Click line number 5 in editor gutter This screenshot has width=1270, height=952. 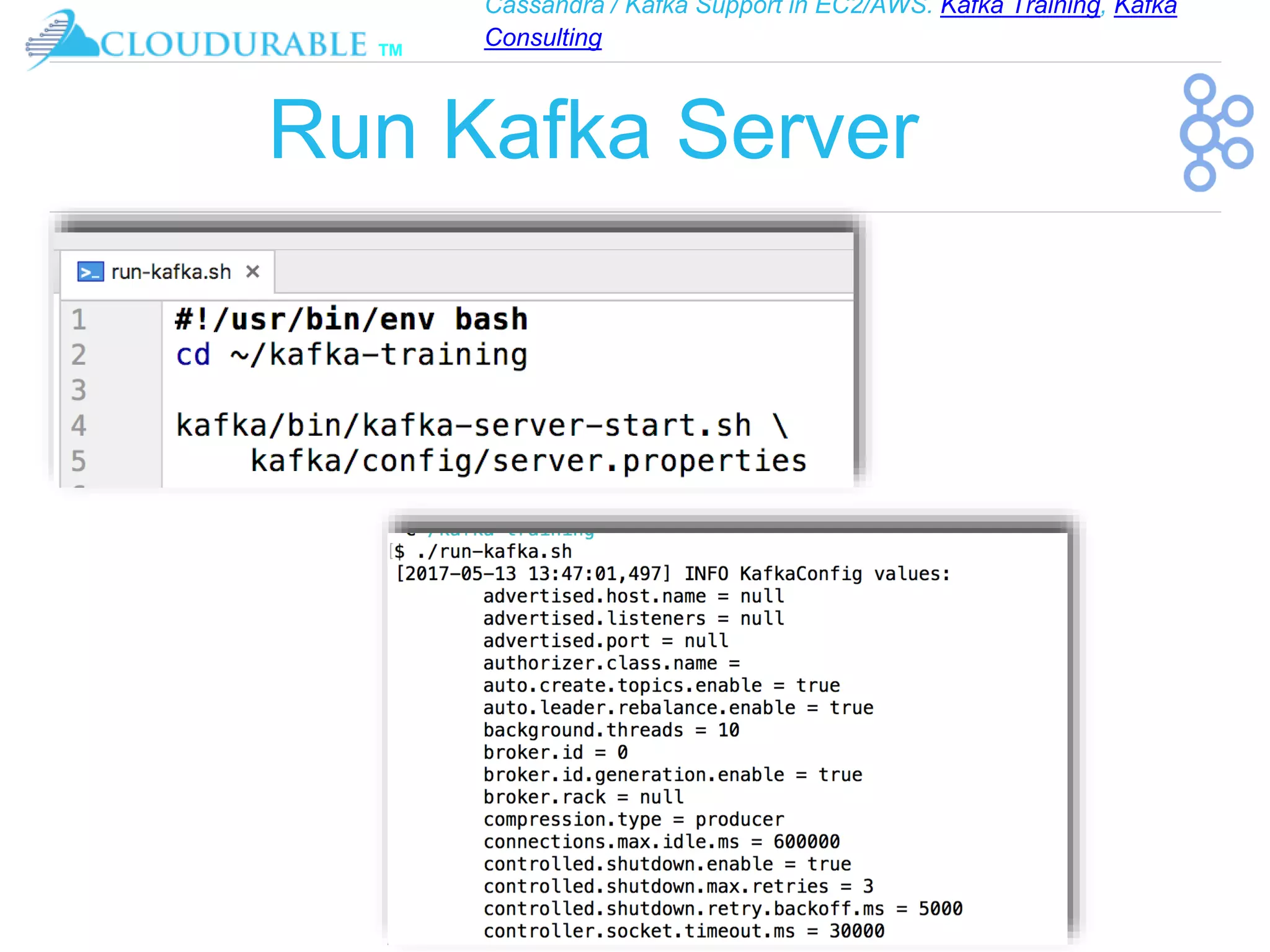(x=79, y=461)
